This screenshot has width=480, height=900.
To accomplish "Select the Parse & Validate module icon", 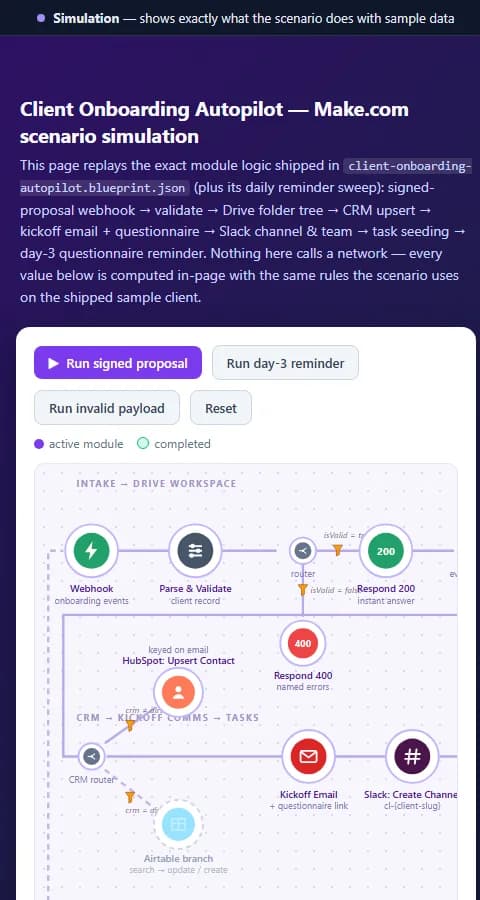I will [x=195, y=551].
